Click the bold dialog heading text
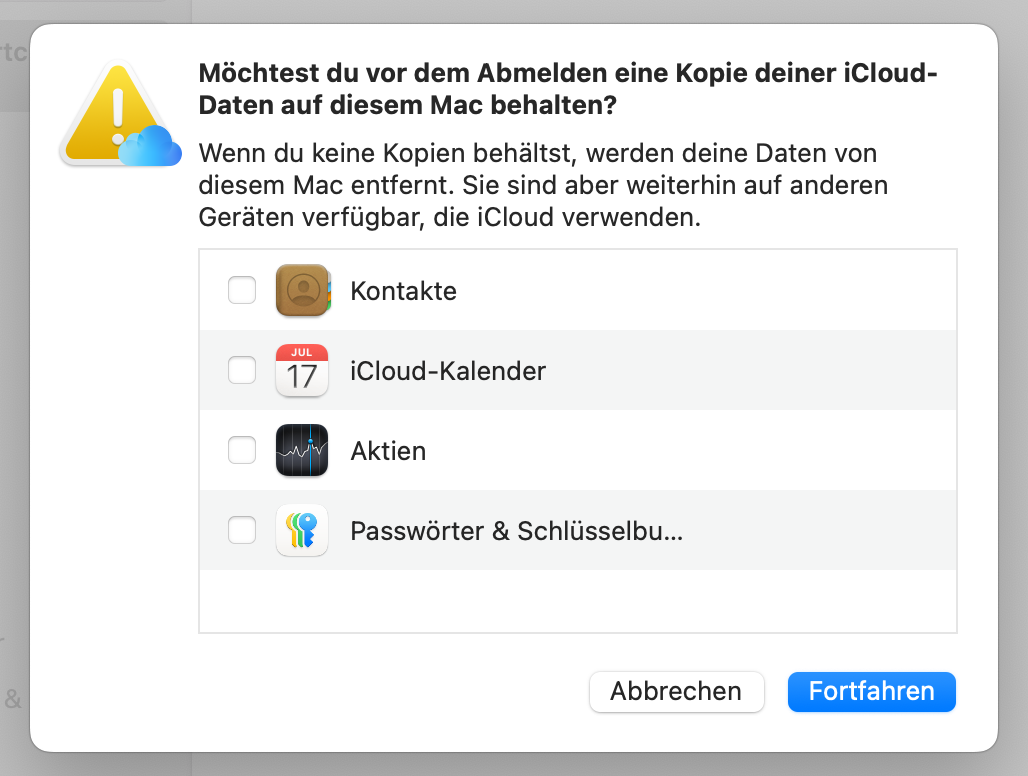The image size is (1028, 776). [x=568, y=88]
